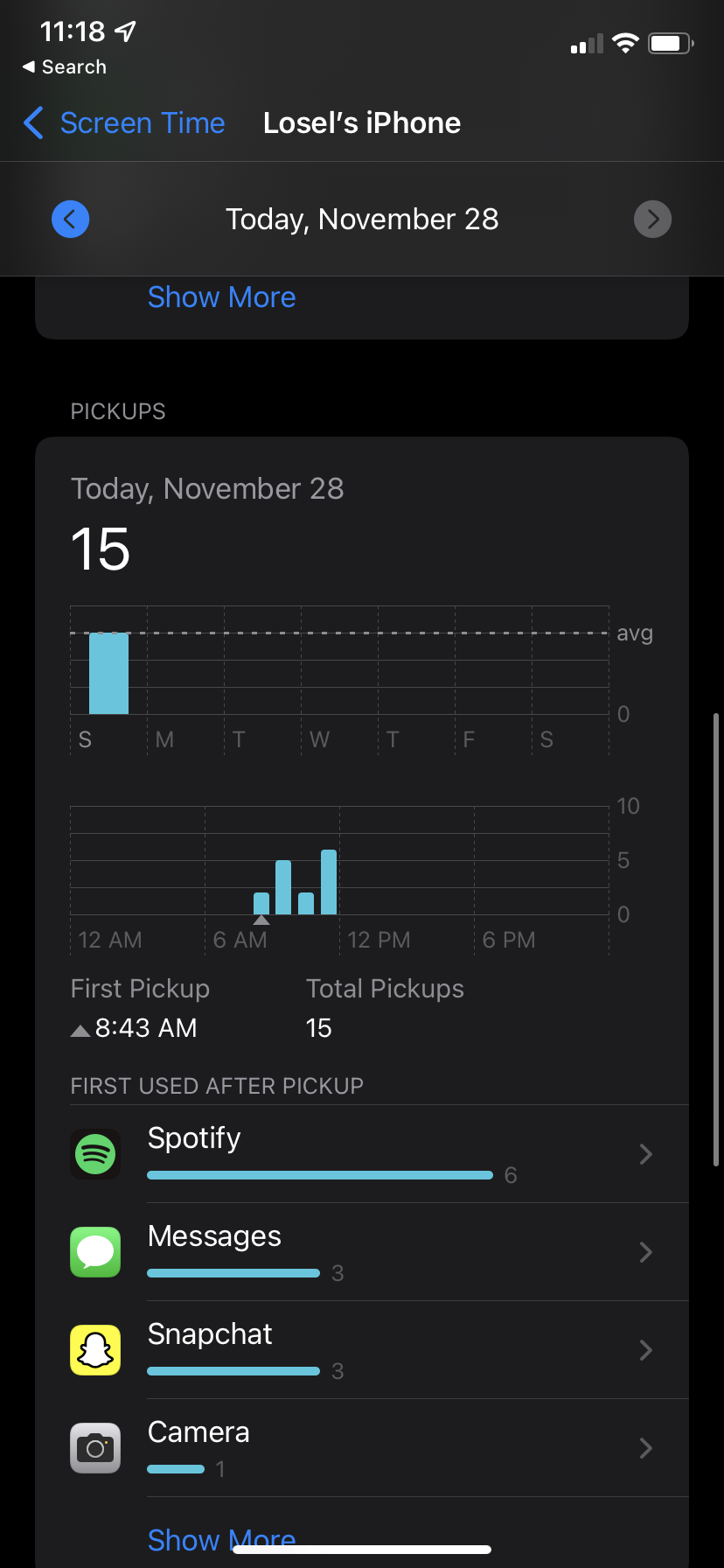Open Camera pickup details chevron
Image resolution: width=724 pixels, height=1568 pixels.
point(645,1448)
